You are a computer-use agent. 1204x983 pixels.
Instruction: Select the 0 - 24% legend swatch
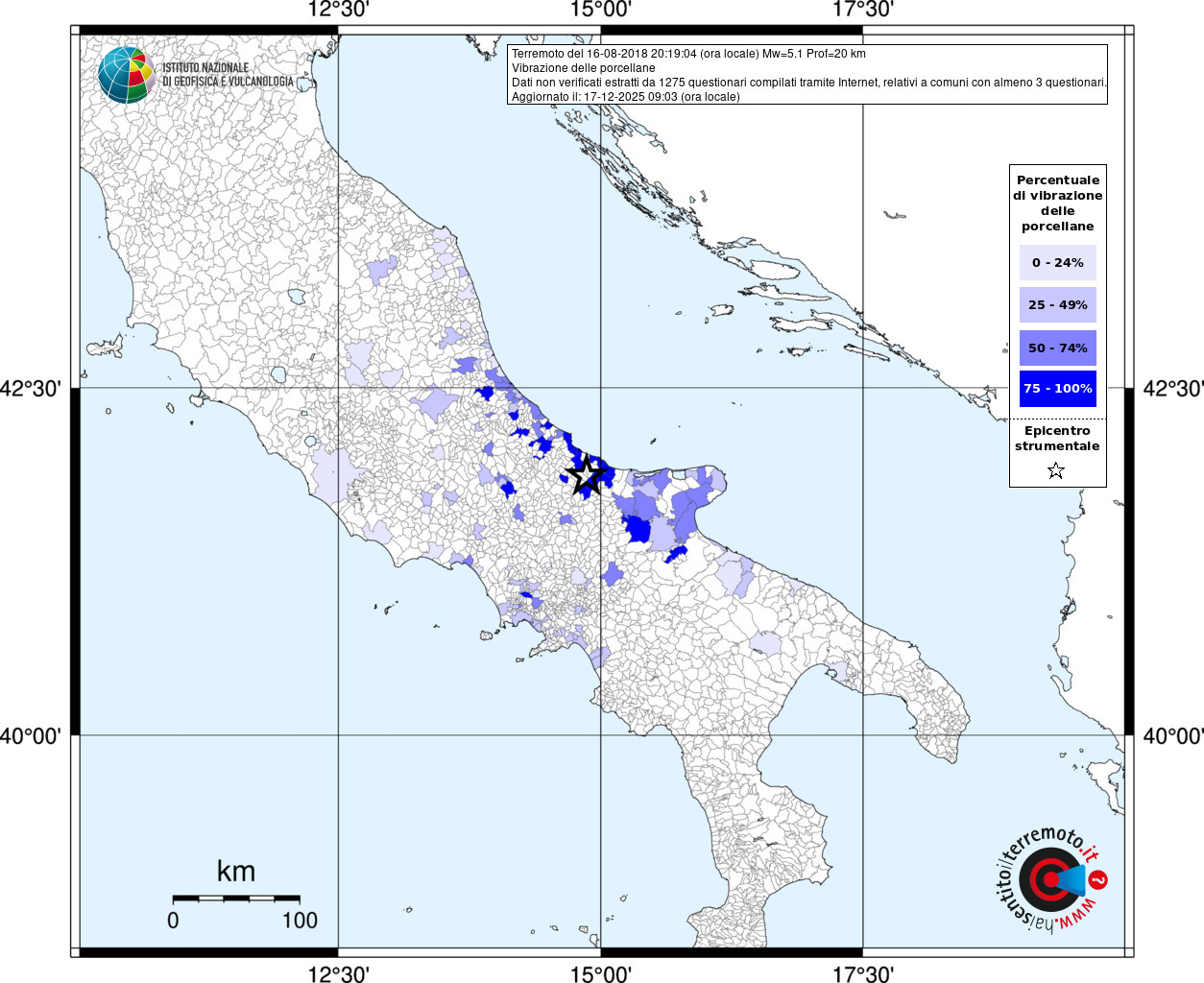point(1058,262)
